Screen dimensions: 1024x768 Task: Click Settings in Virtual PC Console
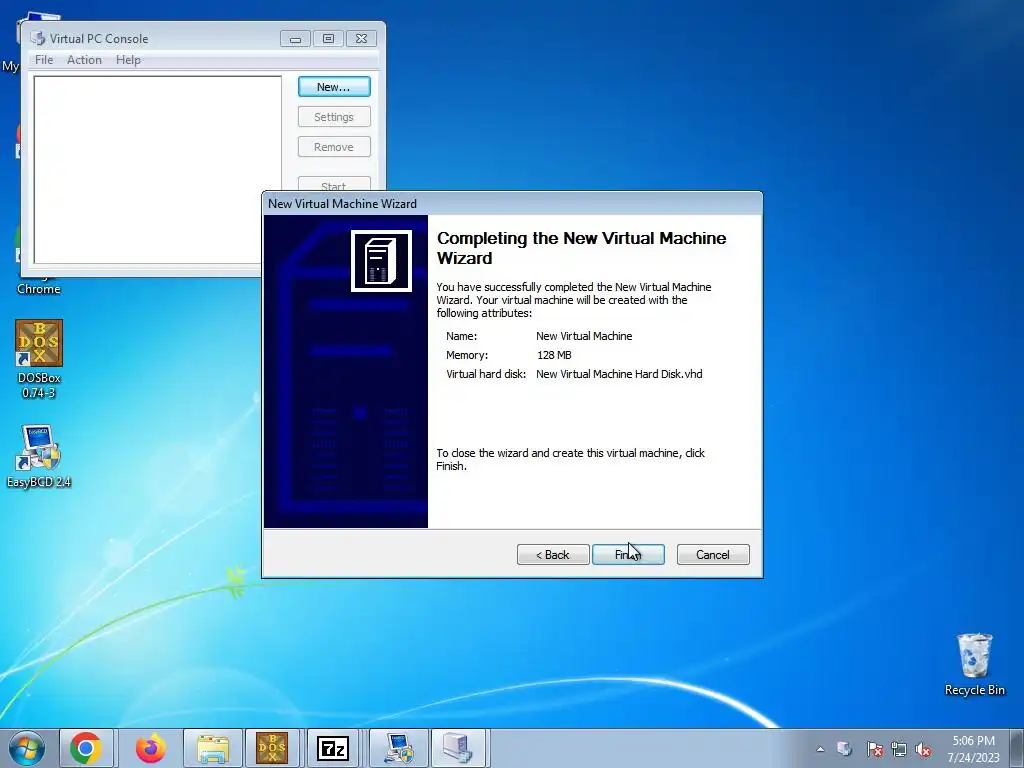coord(334,117)
